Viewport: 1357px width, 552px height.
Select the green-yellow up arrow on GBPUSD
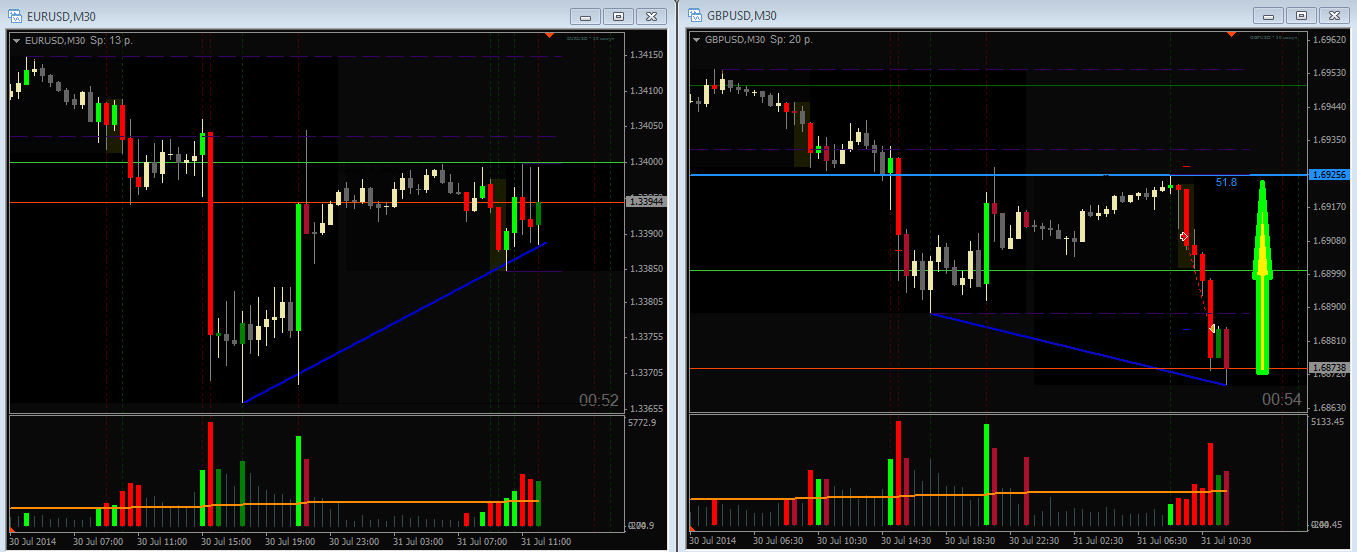[x=1263, y=278]
